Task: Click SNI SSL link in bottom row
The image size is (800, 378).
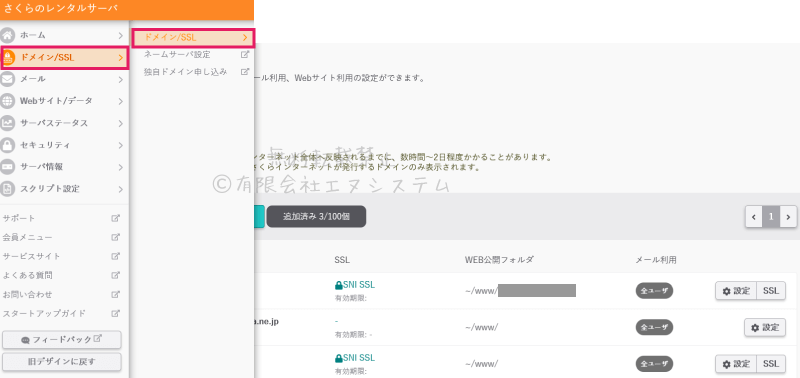Action: pyautogui.click(x=355, y=358)
